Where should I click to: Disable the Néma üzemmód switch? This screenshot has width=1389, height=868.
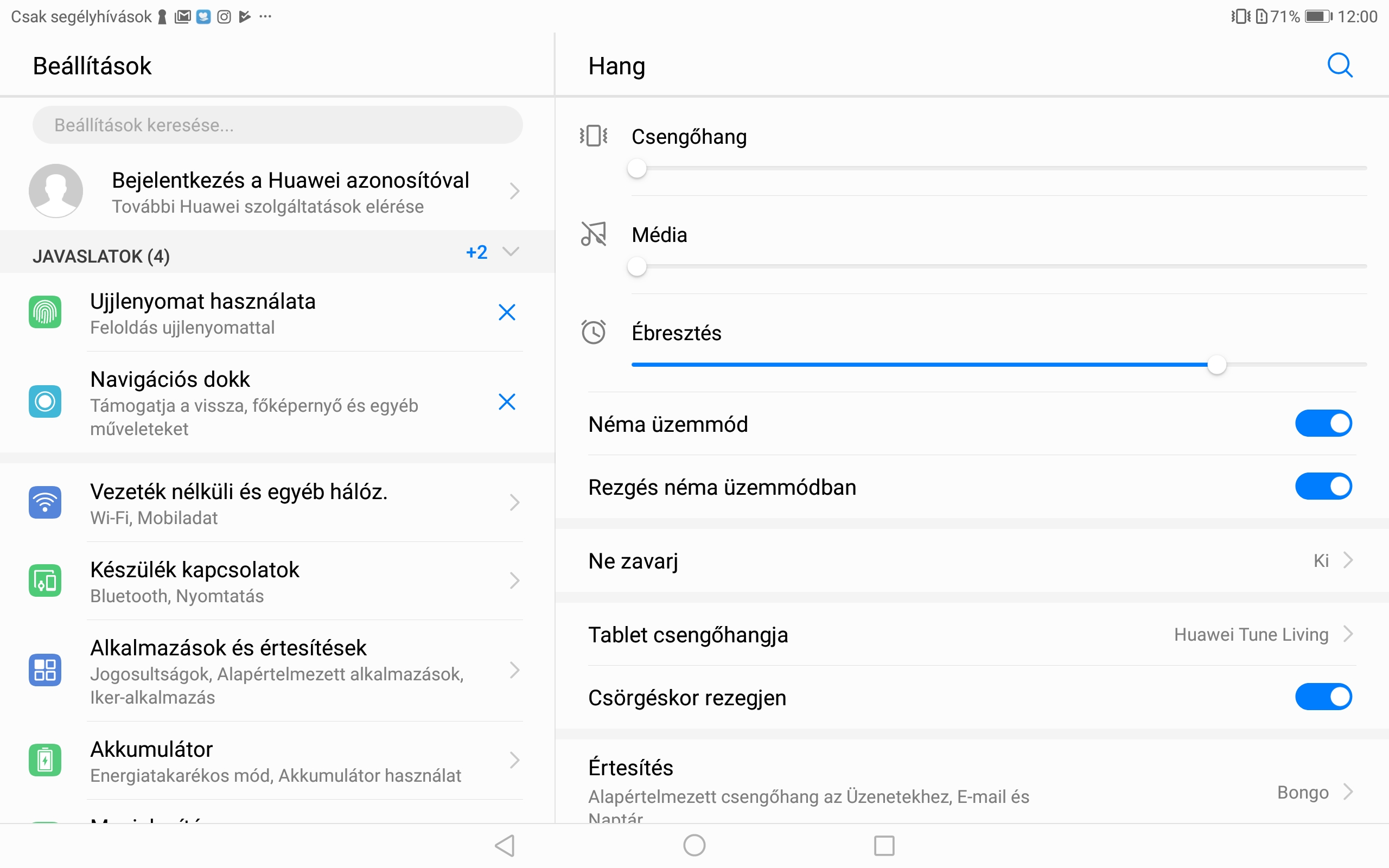click(1323, 424)
